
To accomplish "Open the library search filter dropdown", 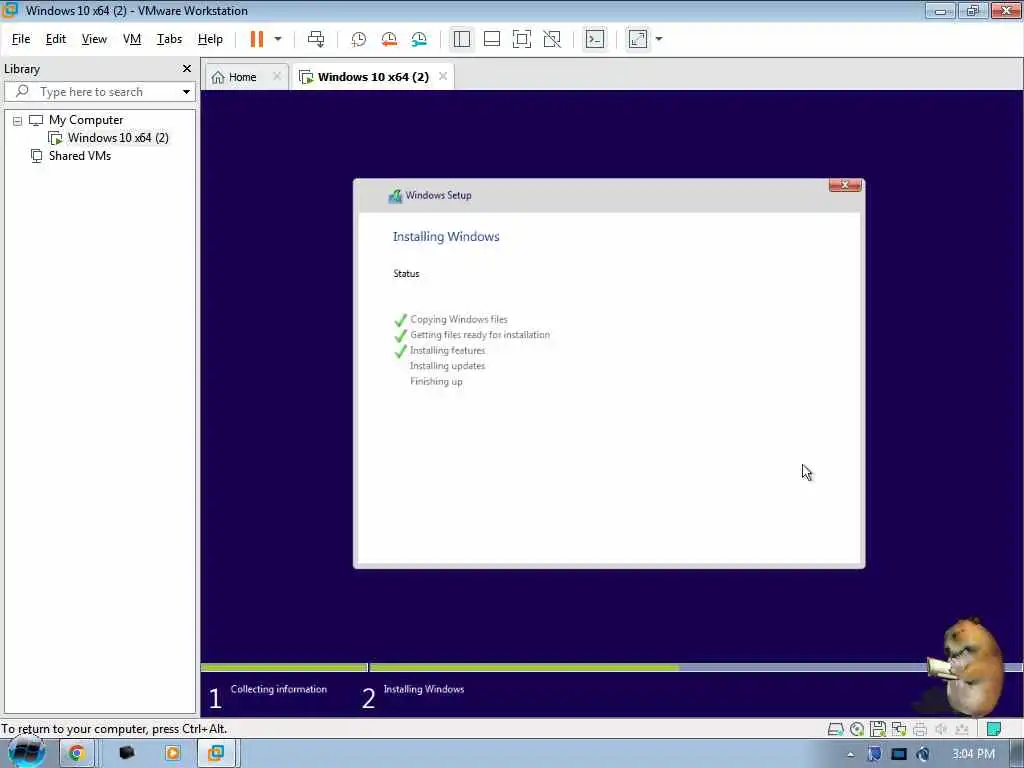I will point(186,92).
